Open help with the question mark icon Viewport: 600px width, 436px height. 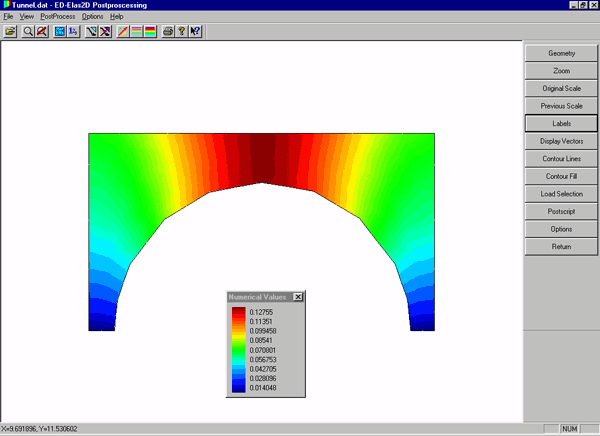[x=181, y=31]
